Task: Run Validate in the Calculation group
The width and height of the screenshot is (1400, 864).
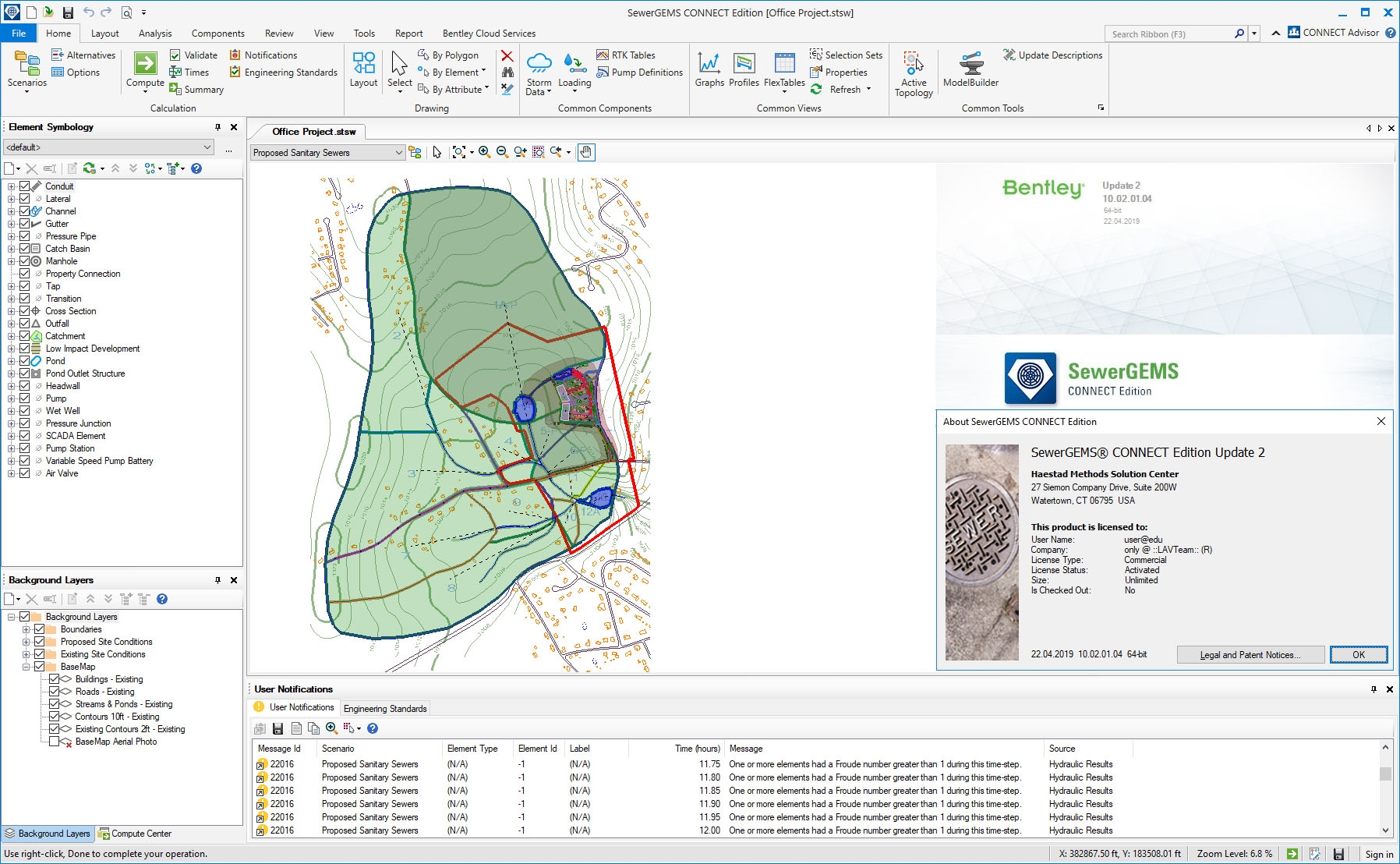Action: (193, 55)
